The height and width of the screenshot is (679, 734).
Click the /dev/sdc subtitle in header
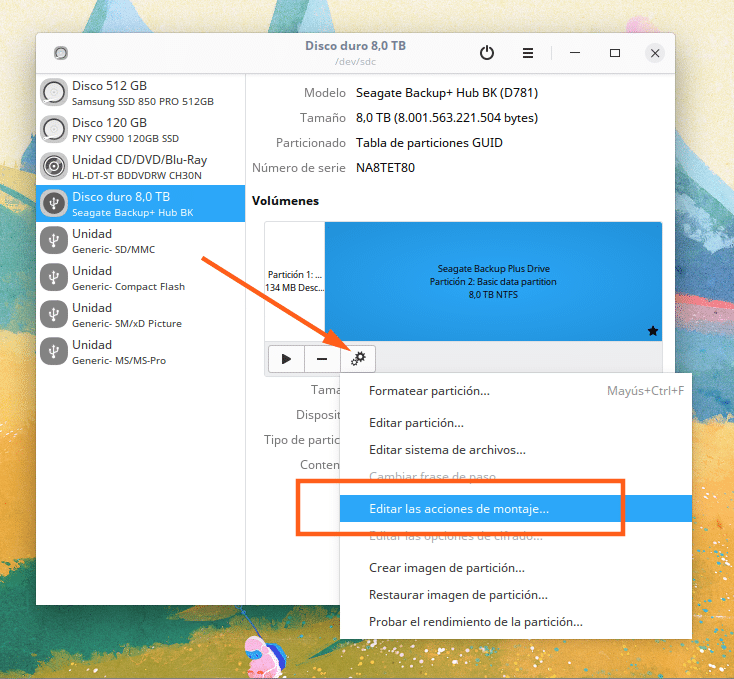click(355, 62)
